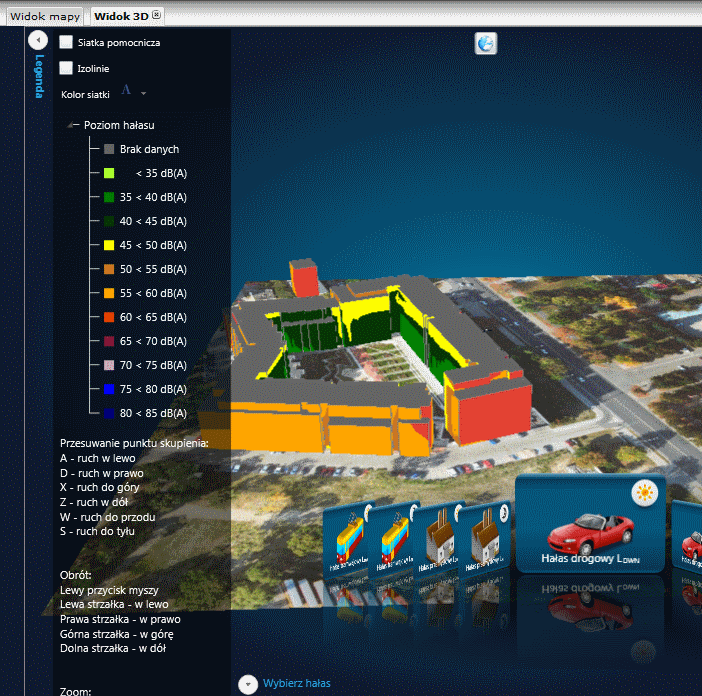Select the '55 < 60 dB(A)' legend label
The height and width of the screenshot is (696, 702).
[153, 293]
